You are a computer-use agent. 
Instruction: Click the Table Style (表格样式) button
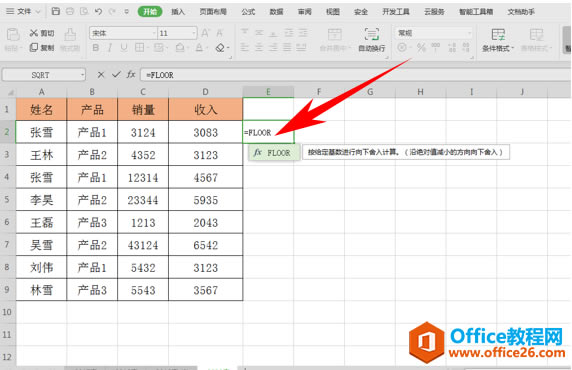tap(536, 39)
